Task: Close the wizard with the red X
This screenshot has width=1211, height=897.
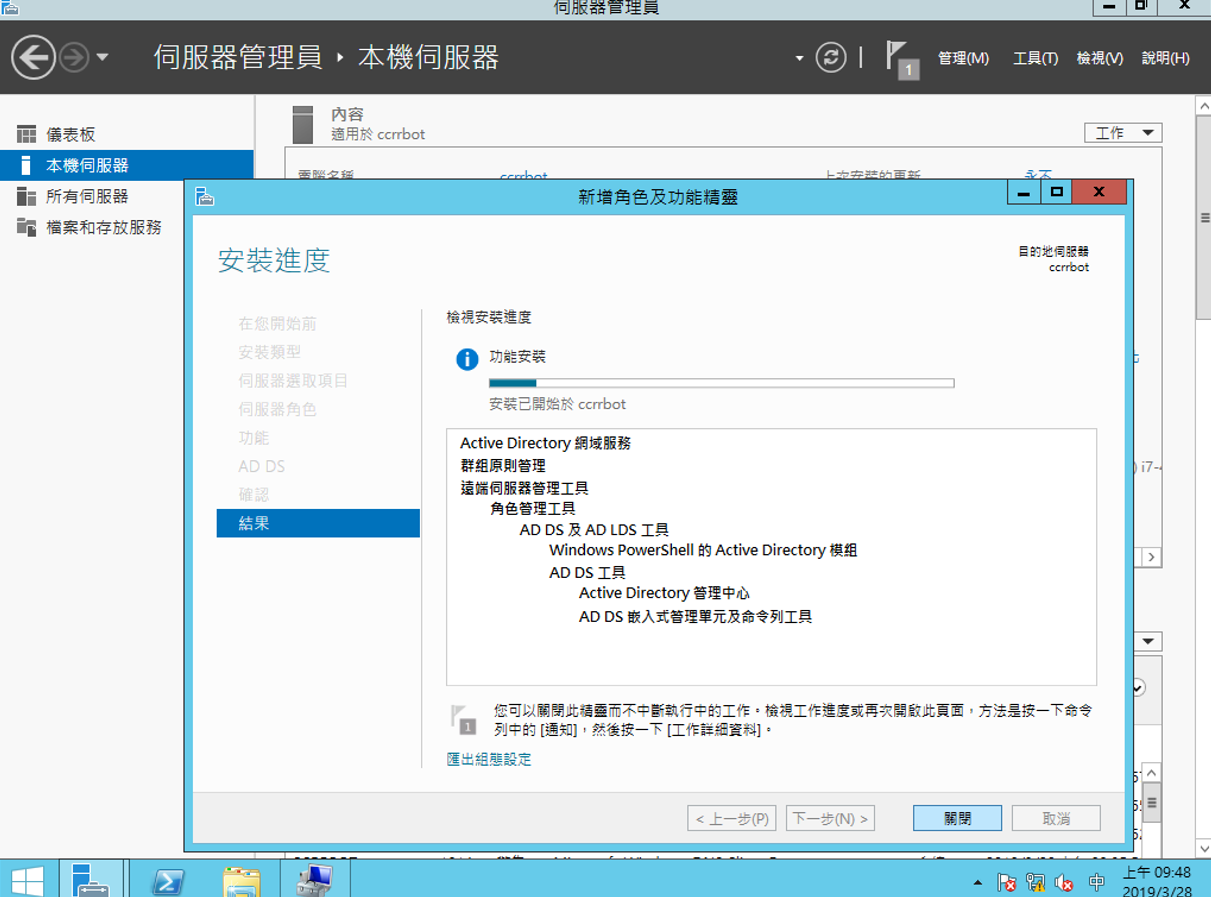Action: coord(1099,192)
